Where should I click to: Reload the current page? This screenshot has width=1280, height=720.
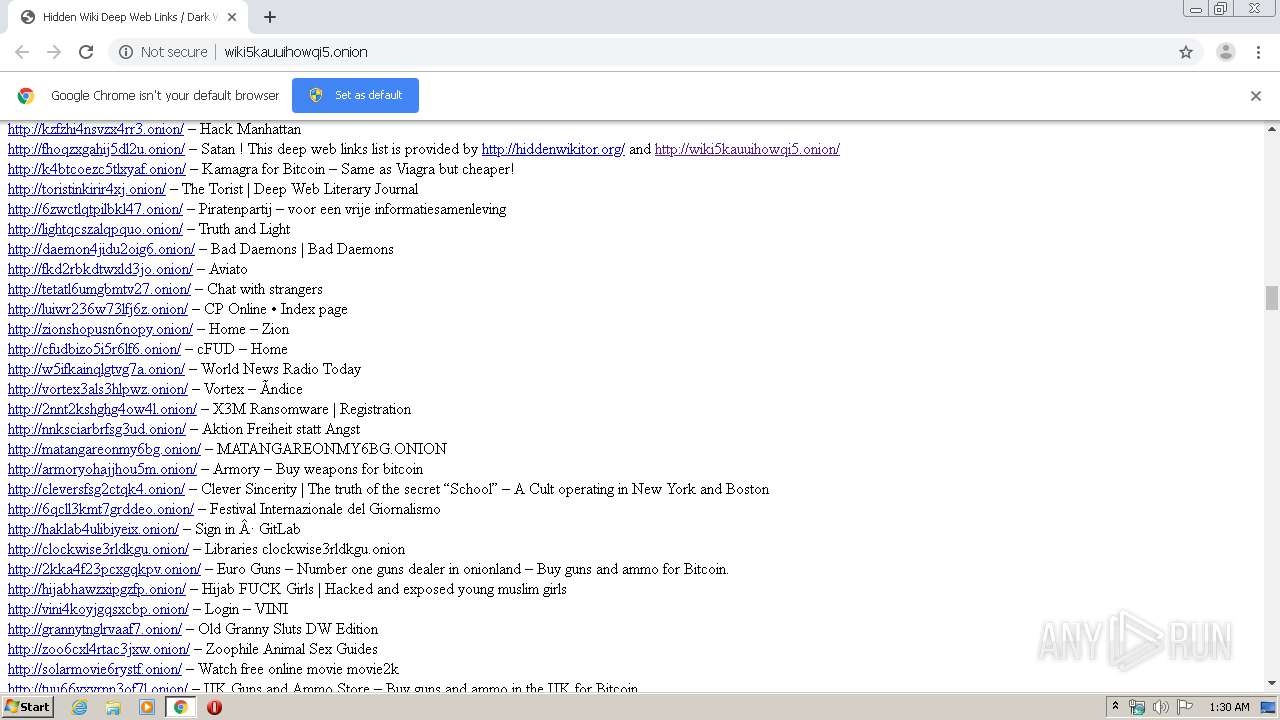point(86,52)
